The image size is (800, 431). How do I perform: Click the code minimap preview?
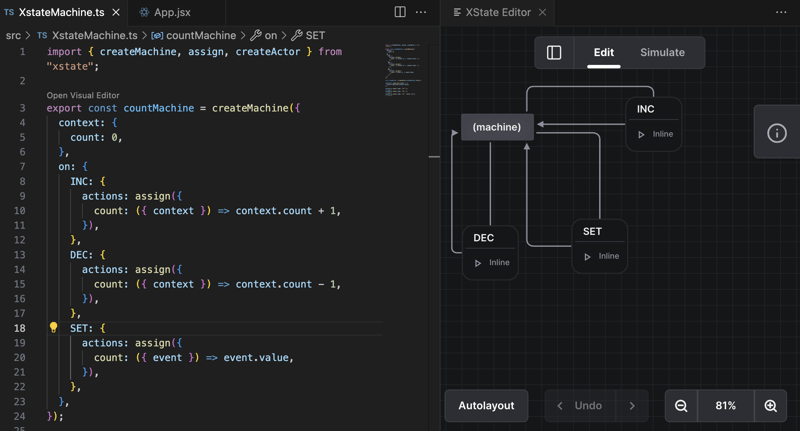pos(402,70)
